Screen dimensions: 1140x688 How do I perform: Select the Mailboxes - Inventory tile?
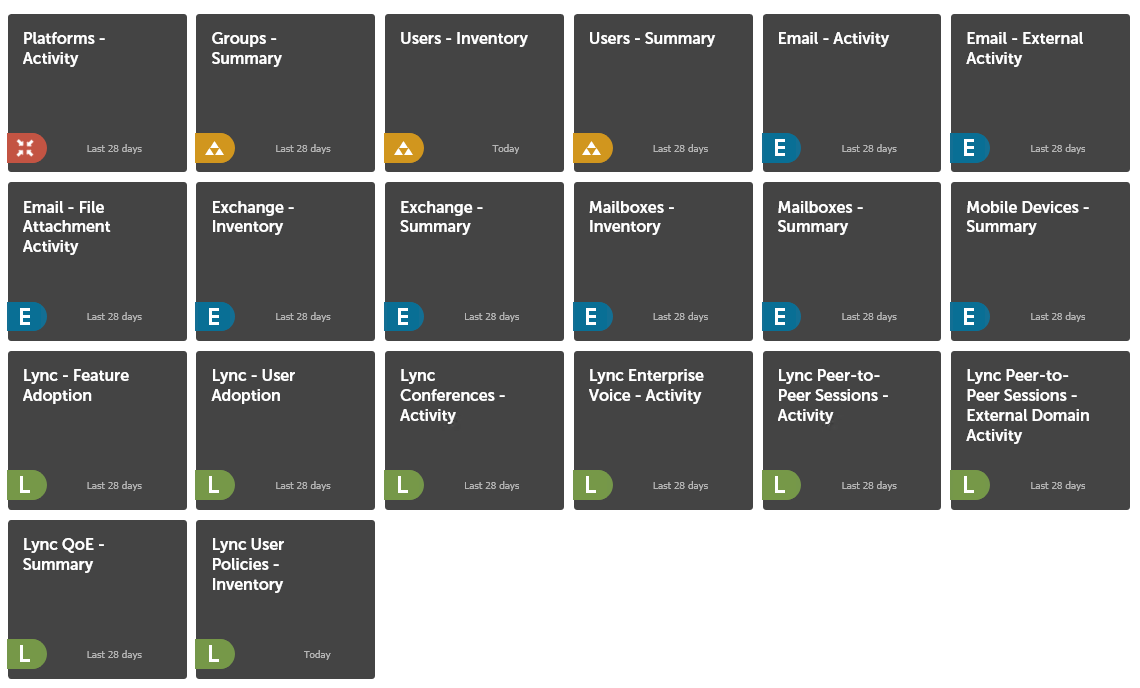pos(663,262)
